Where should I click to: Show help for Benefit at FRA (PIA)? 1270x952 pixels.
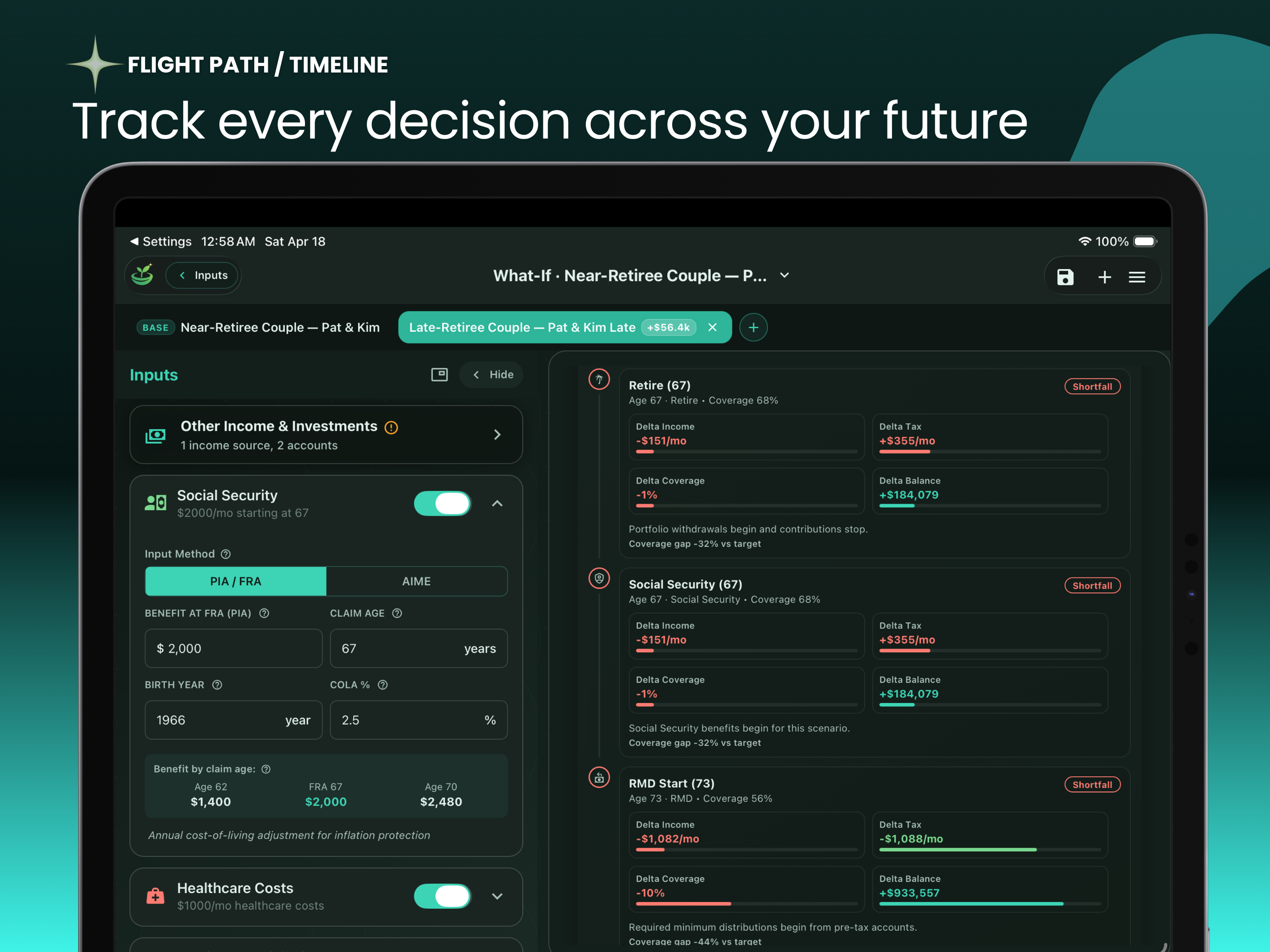pyautogui.click(x=264, y=613)
